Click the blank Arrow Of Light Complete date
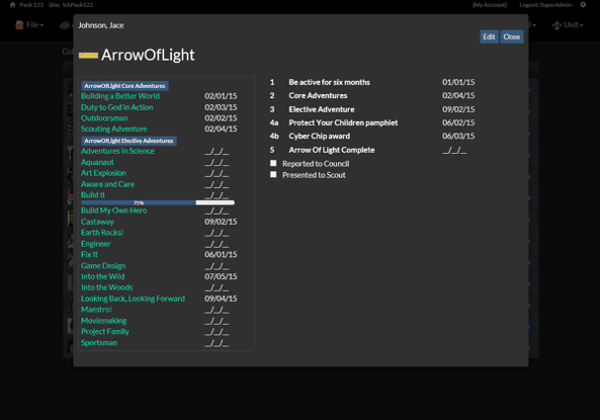The height and width of the screenshot is (420, 600). (x=454, y=151)
